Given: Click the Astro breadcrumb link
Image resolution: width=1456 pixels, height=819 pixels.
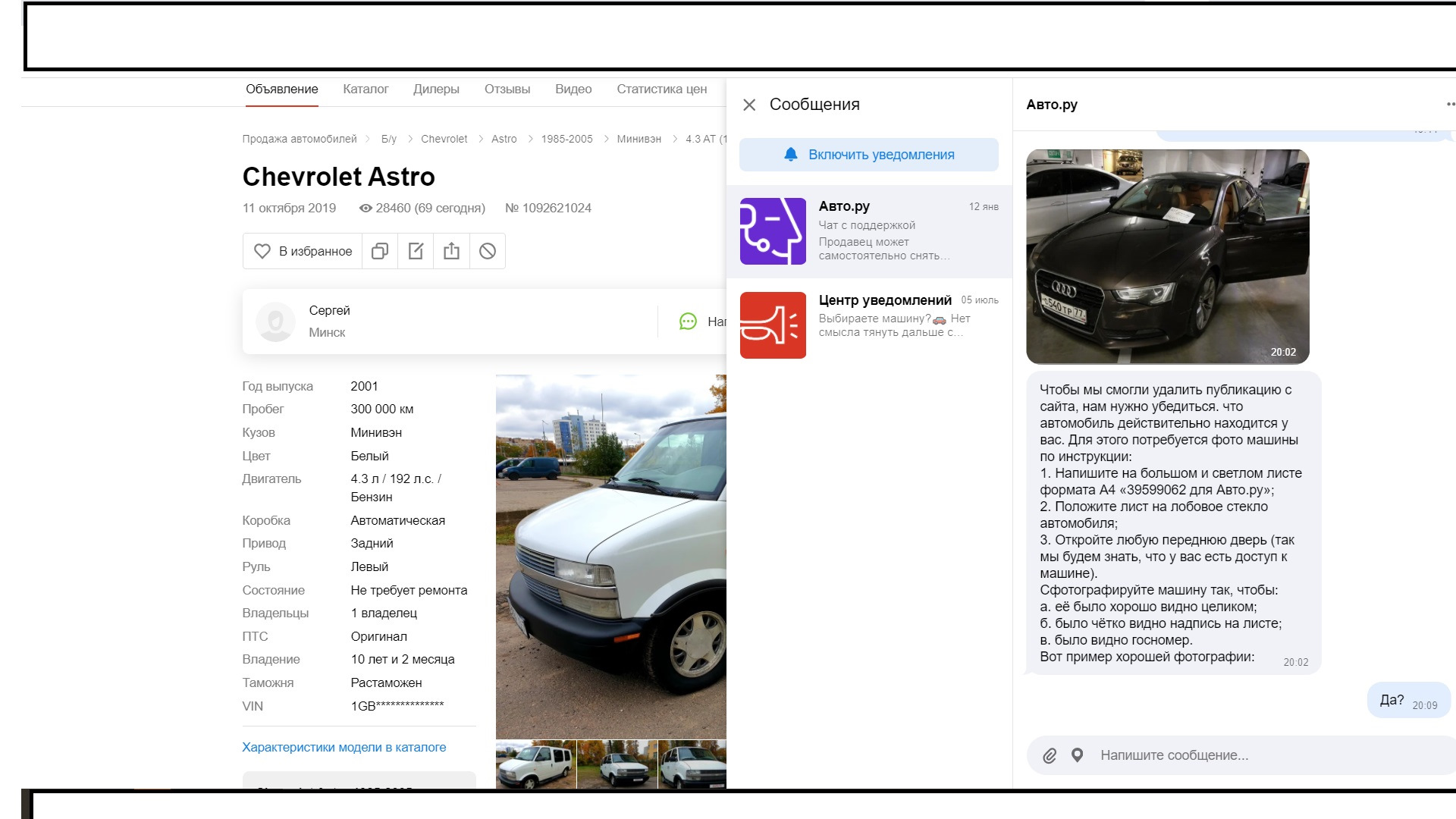Looking at the screenshot, I should click(504, 139).
